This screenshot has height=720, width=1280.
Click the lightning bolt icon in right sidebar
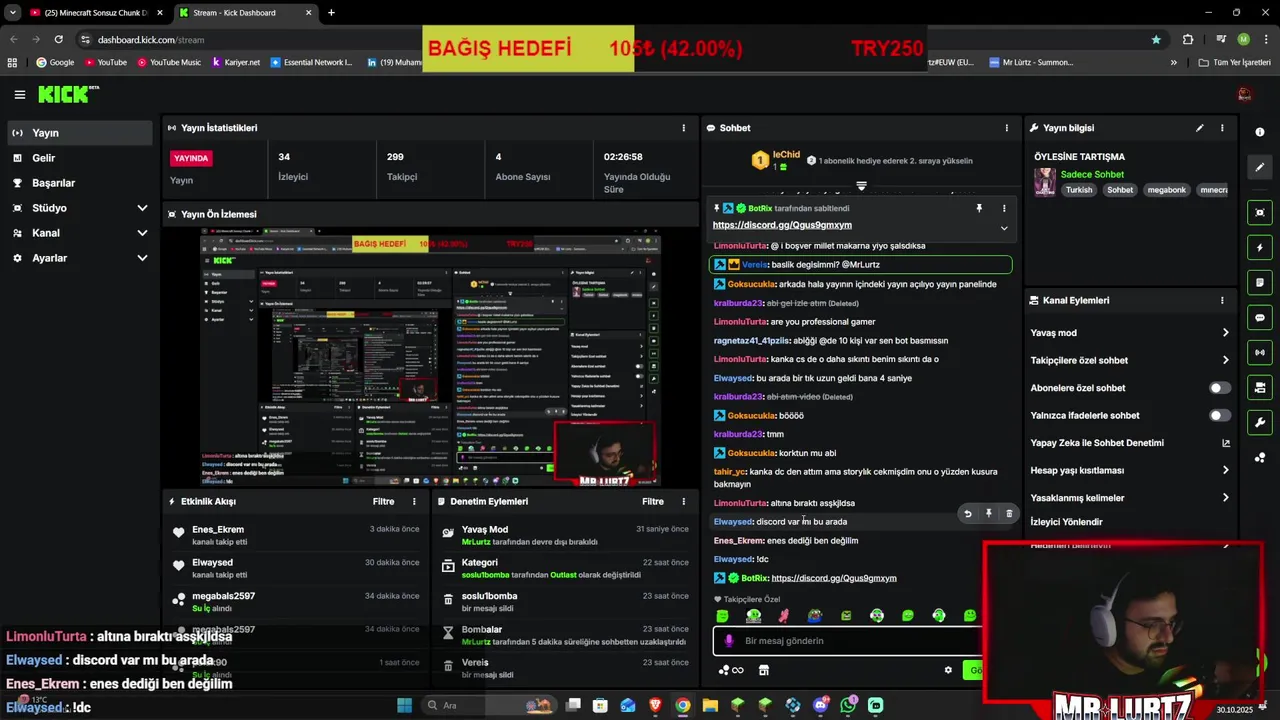tap(1260, 247)
